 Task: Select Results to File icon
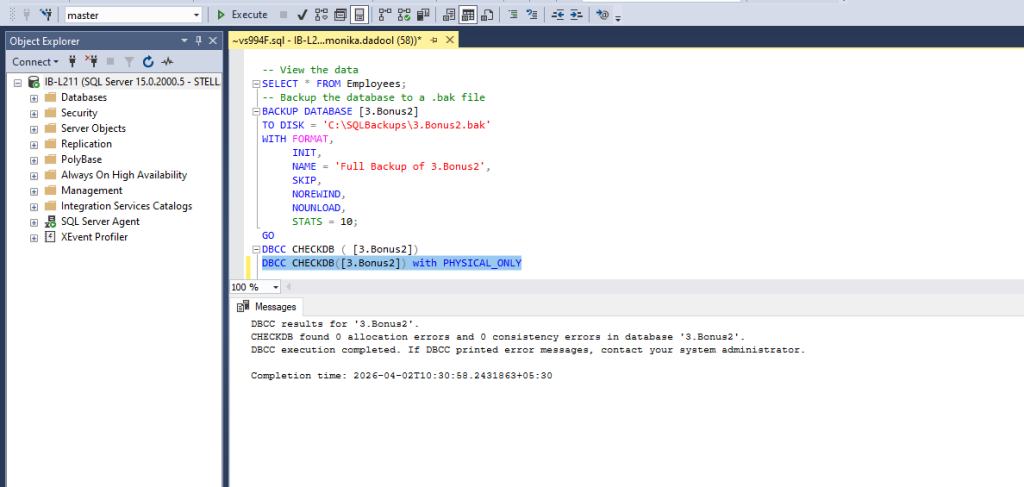tap(487, 14)
